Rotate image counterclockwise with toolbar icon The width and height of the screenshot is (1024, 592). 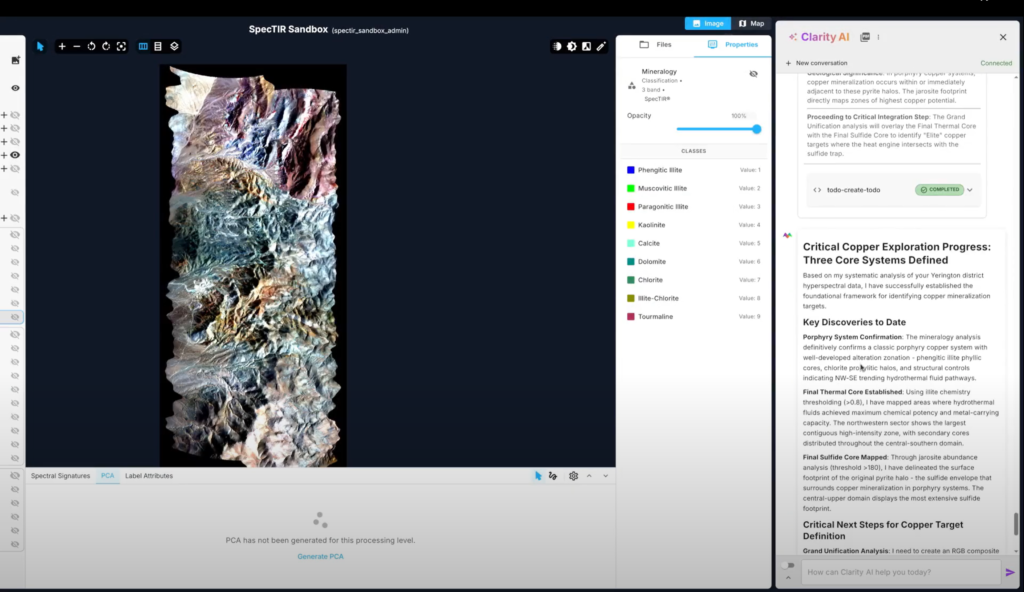(91, 46)
